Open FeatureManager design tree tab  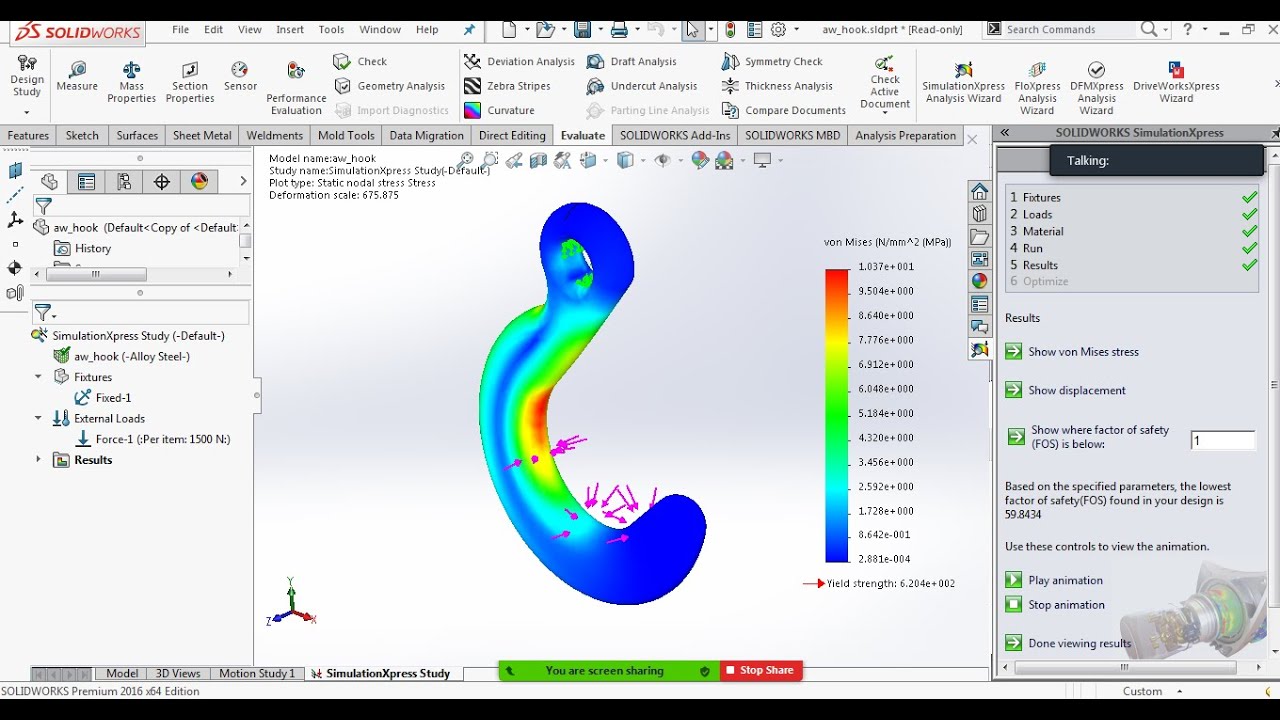(49, 181)
